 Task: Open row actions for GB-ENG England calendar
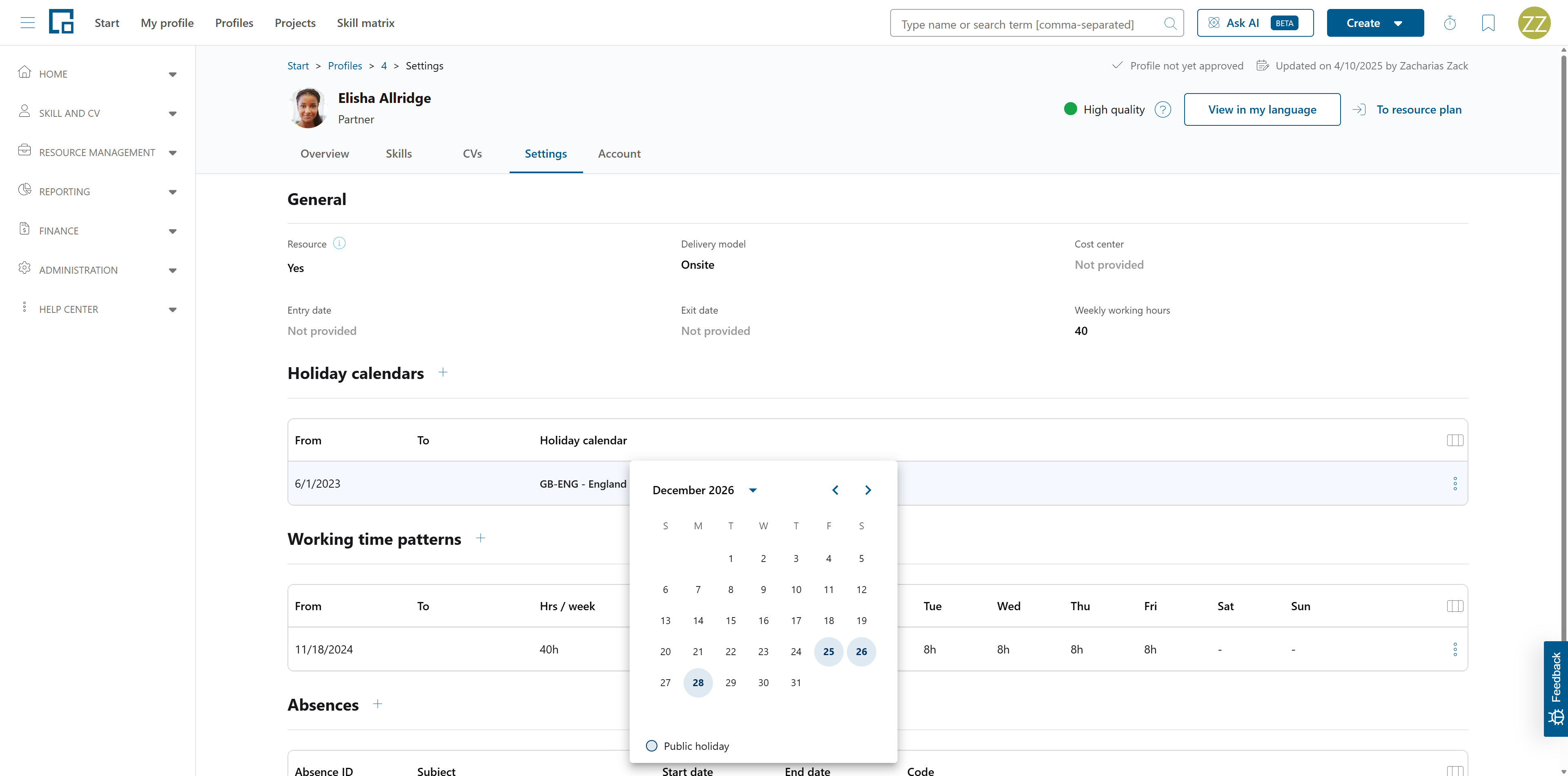coord(1455,484)
